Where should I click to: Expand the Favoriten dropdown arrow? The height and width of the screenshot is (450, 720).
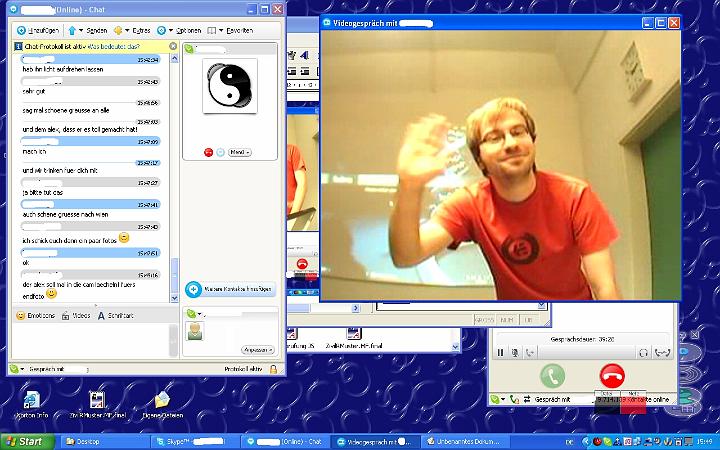tap(221, 30)
